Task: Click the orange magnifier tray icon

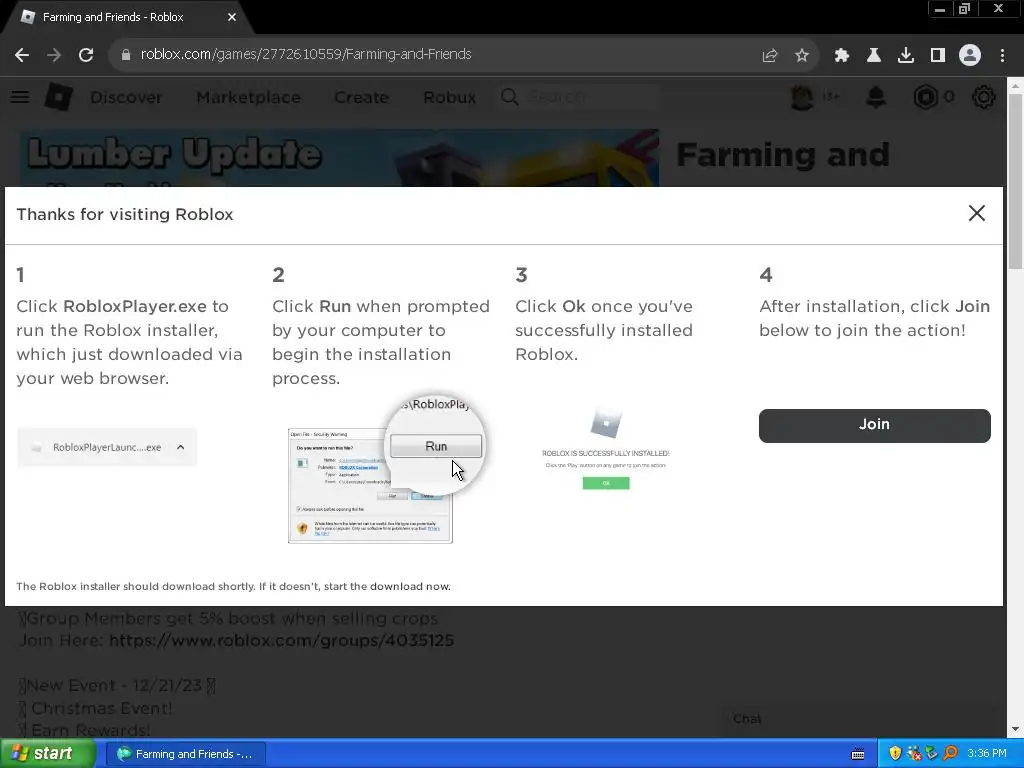Action: pos(950,754)
